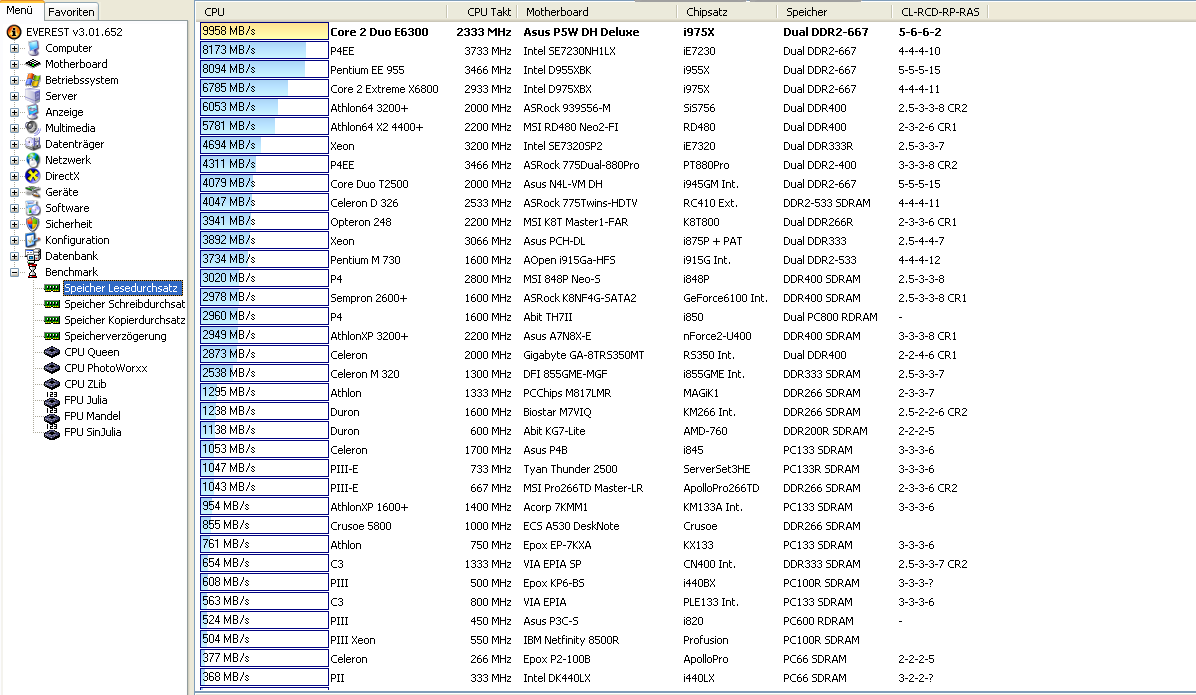
Task: Sort by the Speicher column header
Action: point(834,11)
